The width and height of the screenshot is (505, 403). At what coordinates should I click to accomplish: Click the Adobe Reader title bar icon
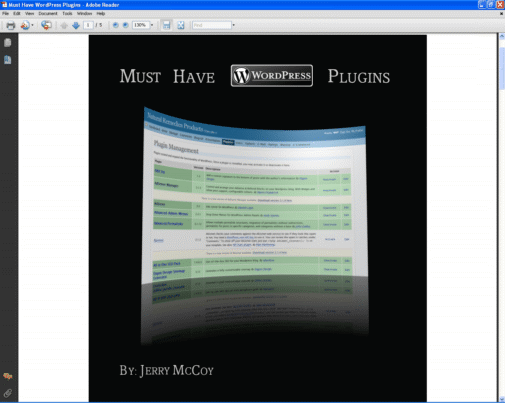[4, 5]
